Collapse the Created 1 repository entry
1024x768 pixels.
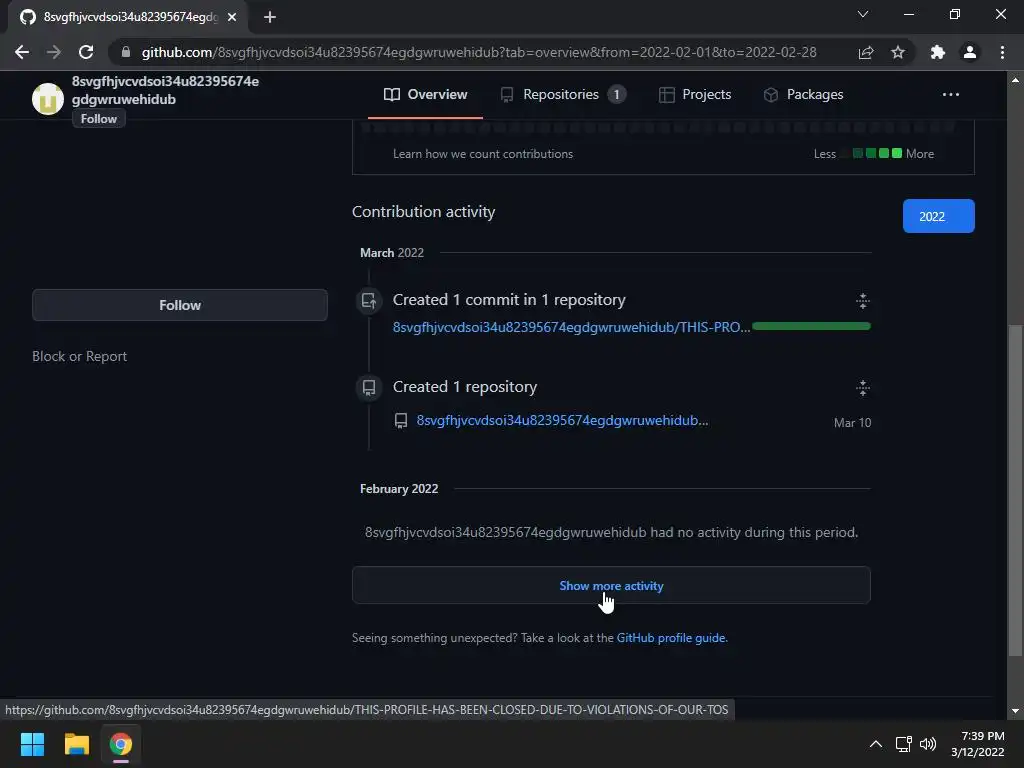[x=863, y=388]
